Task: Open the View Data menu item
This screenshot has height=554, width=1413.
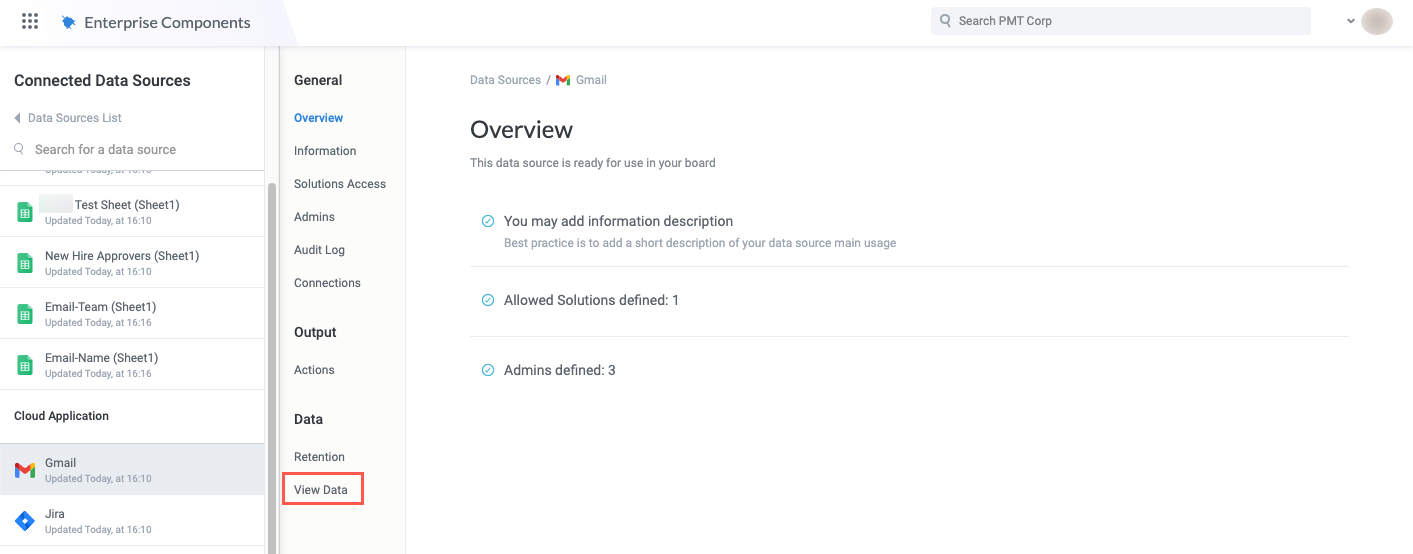Action: click(x=321, y=490)
